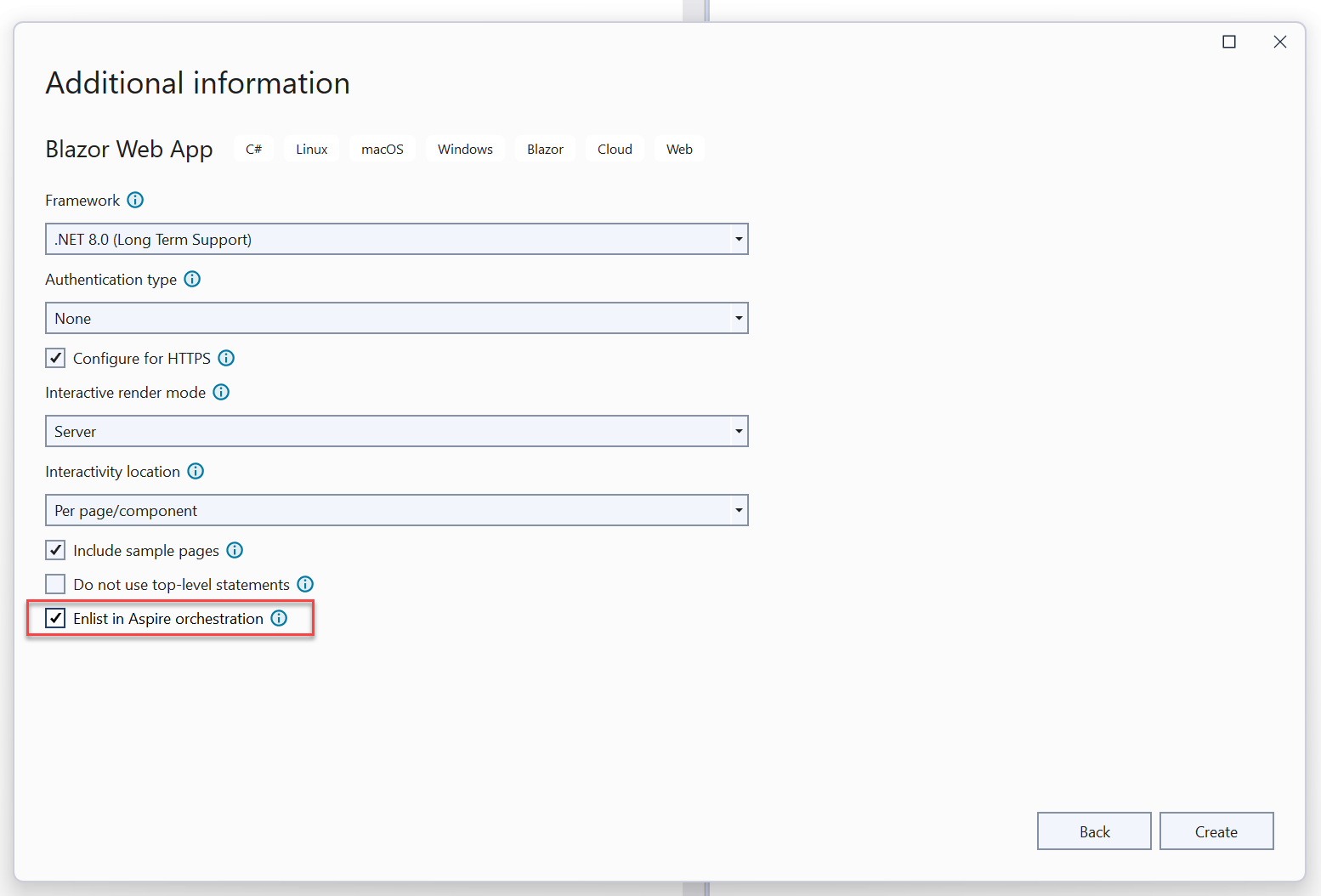Click the Blazor tag label
Screen dimensions: 1321x896
[545, 149]
